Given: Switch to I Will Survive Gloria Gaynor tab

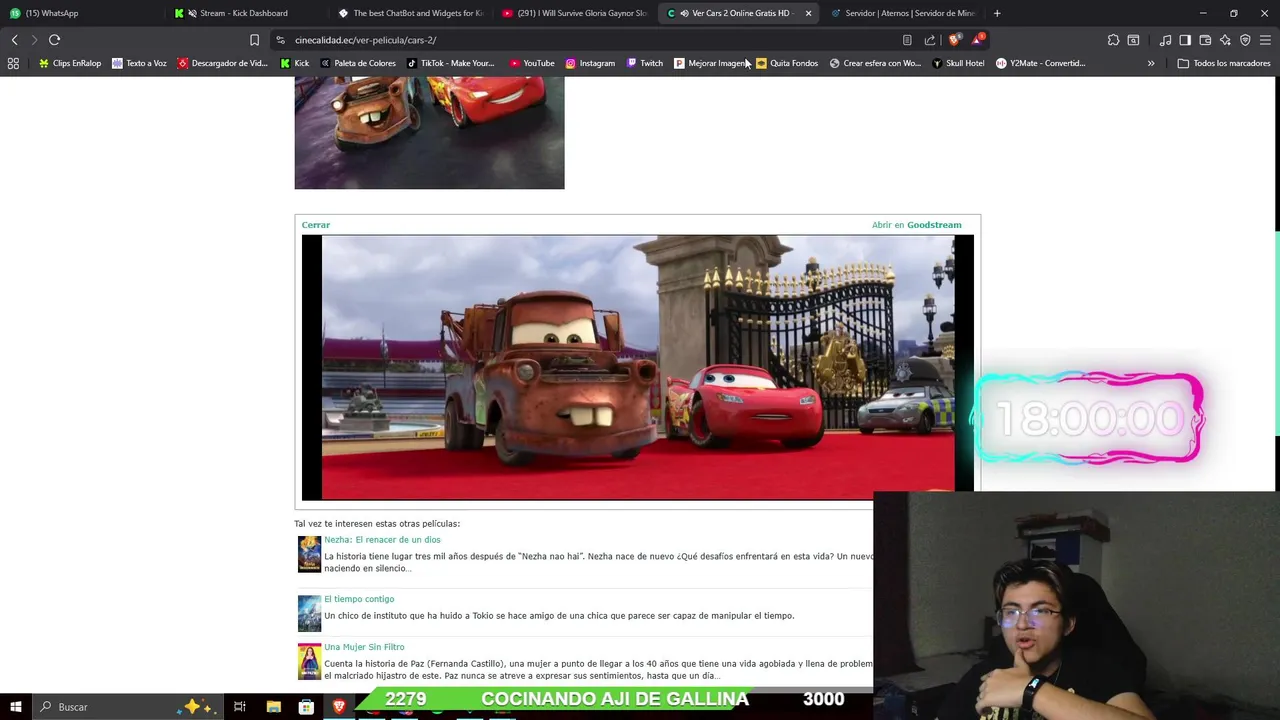Looking at the screenshot, I should [x=573, y=13].
